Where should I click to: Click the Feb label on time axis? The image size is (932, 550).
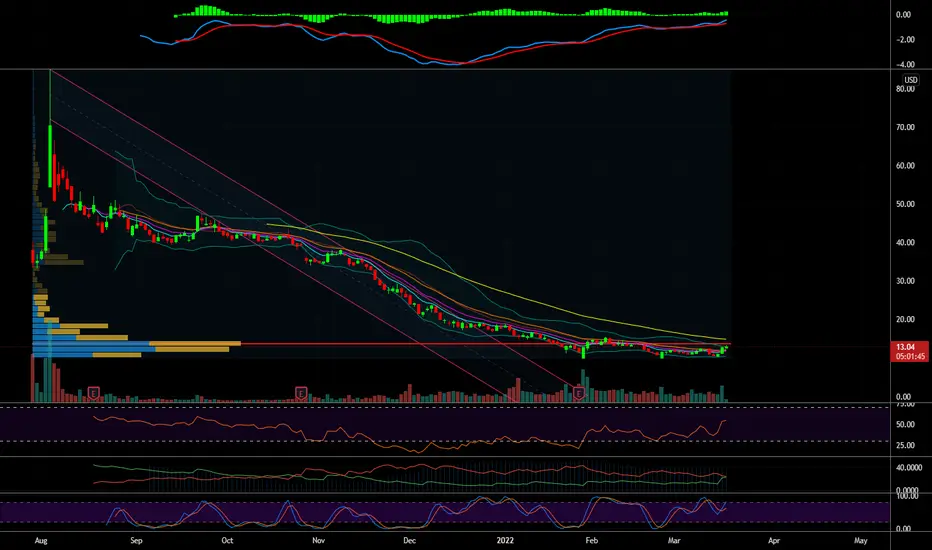pyautogui.click(x=591, y=540)
